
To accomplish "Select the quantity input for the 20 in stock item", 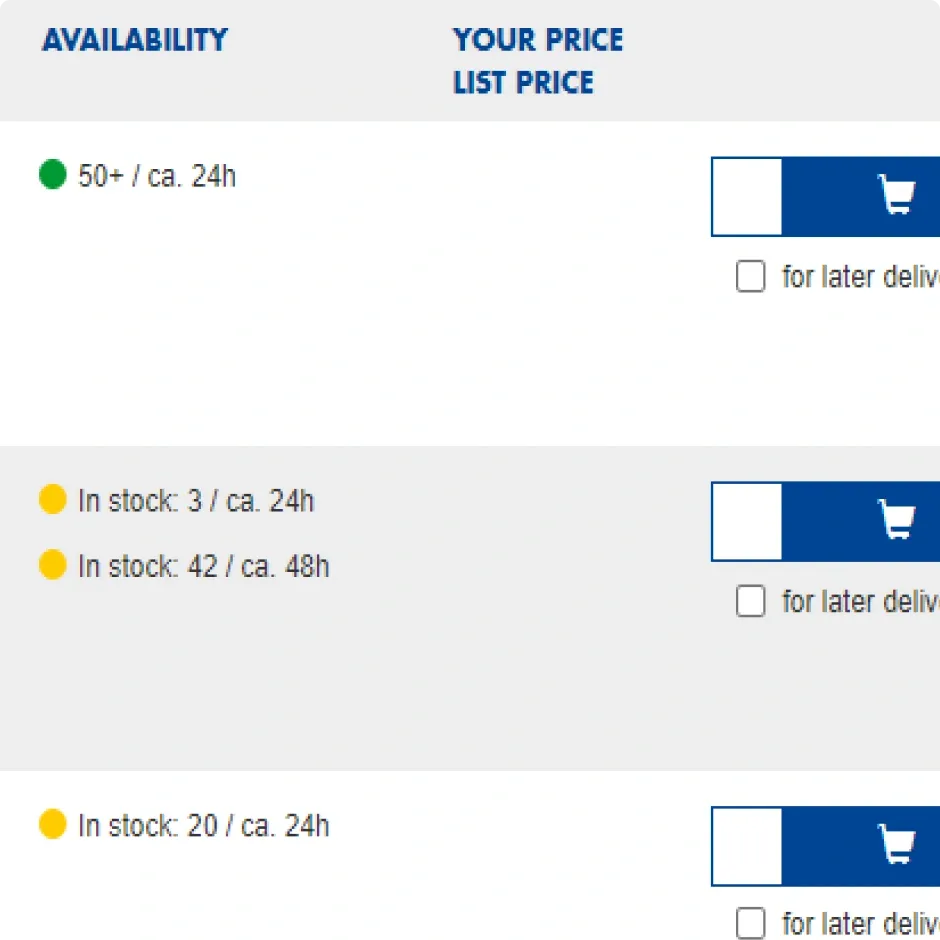I will tap(747, 846).
